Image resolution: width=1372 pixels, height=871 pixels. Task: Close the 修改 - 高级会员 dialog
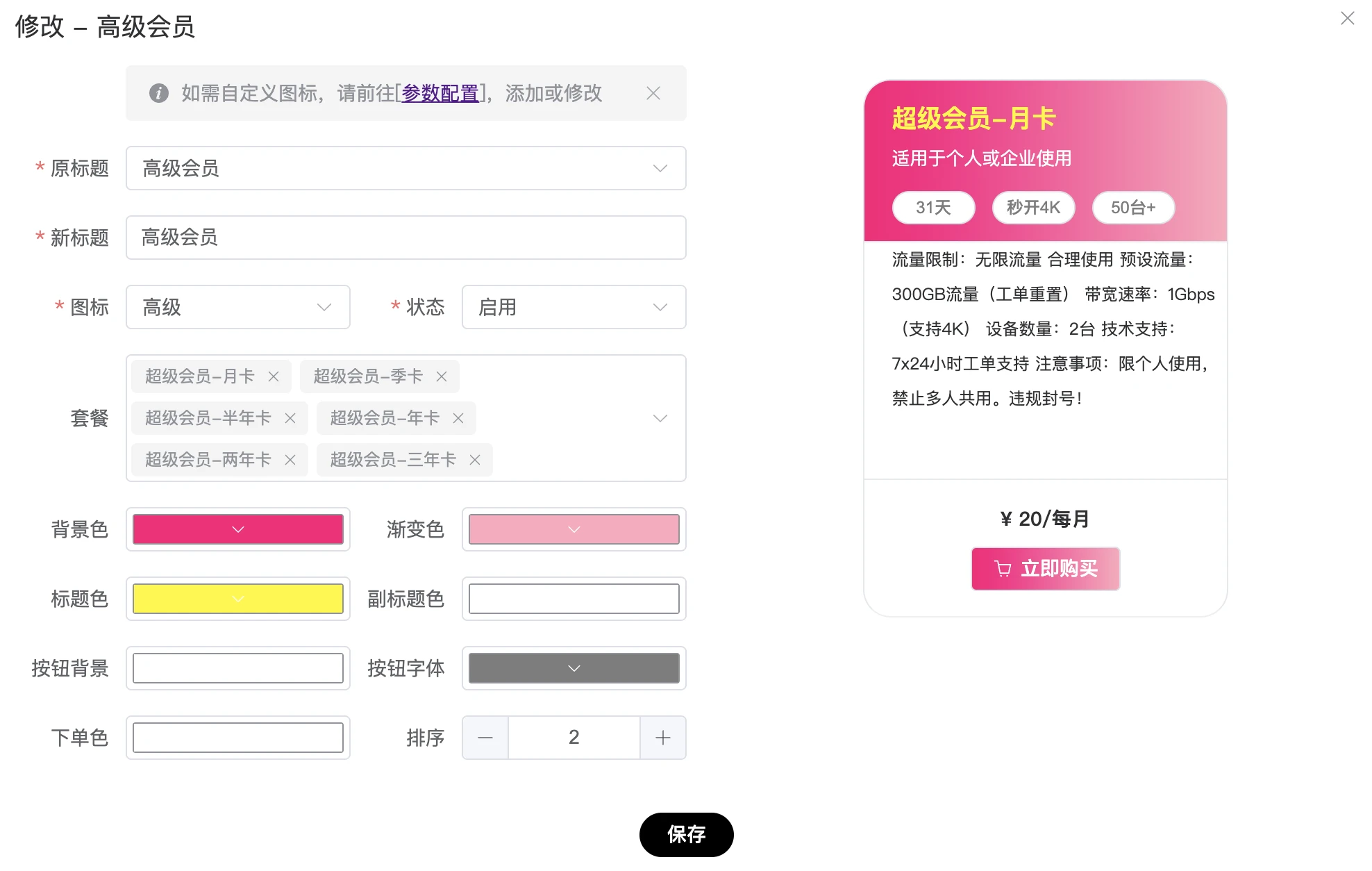point(1348,18)
